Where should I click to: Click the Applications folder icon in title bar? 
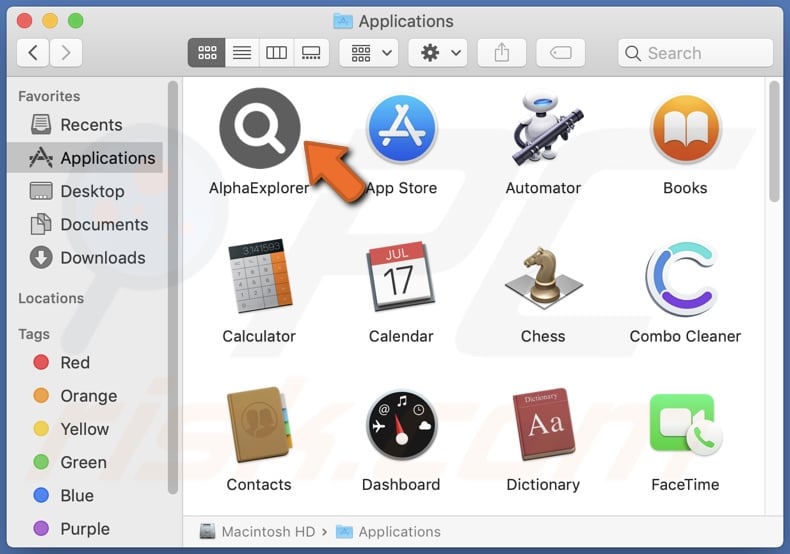(x=343, y=21)
